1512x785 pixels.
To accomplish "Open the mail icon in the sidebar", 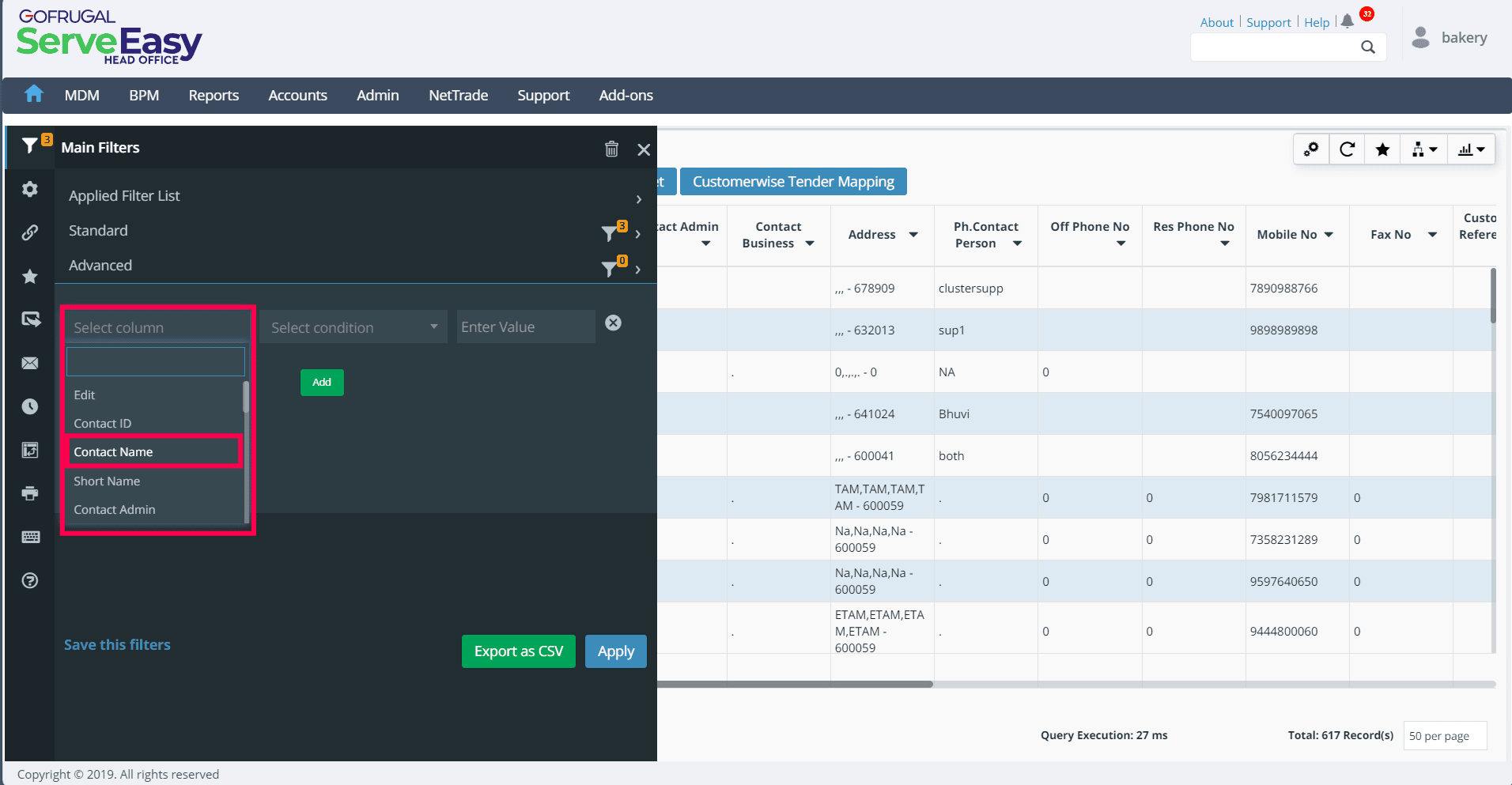I will pyautogui.click(x=30, y=363).
